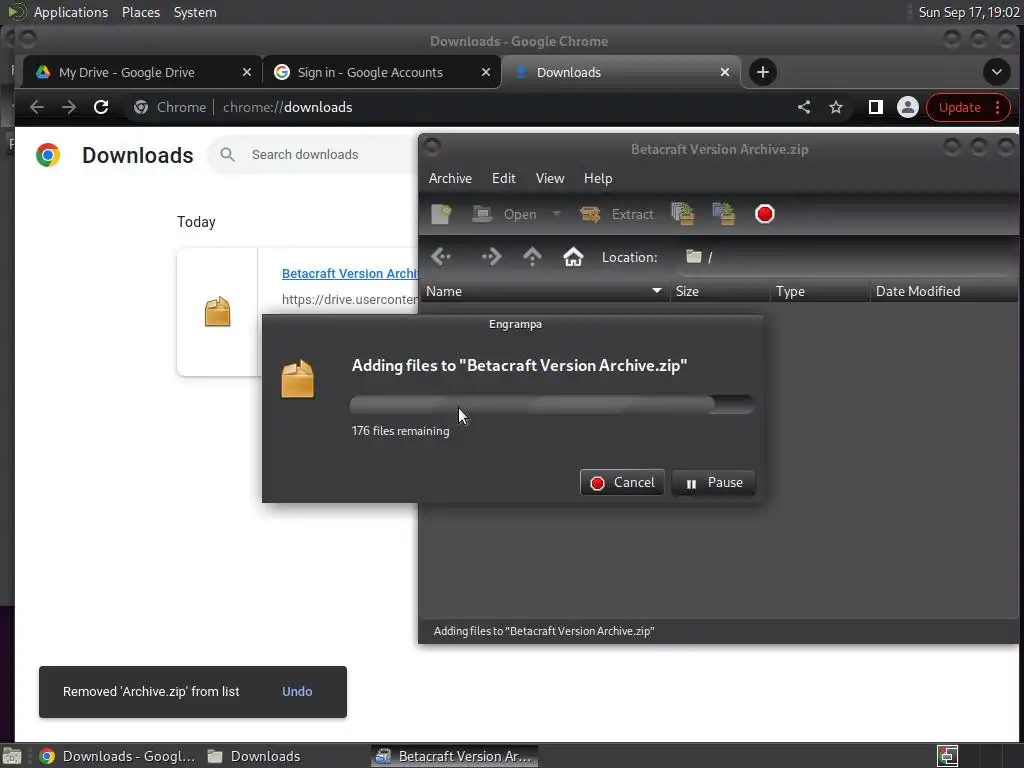This screenshot has width=1024, height=768.
Task: Click the "176 files remaining" text
Action: 400,431
